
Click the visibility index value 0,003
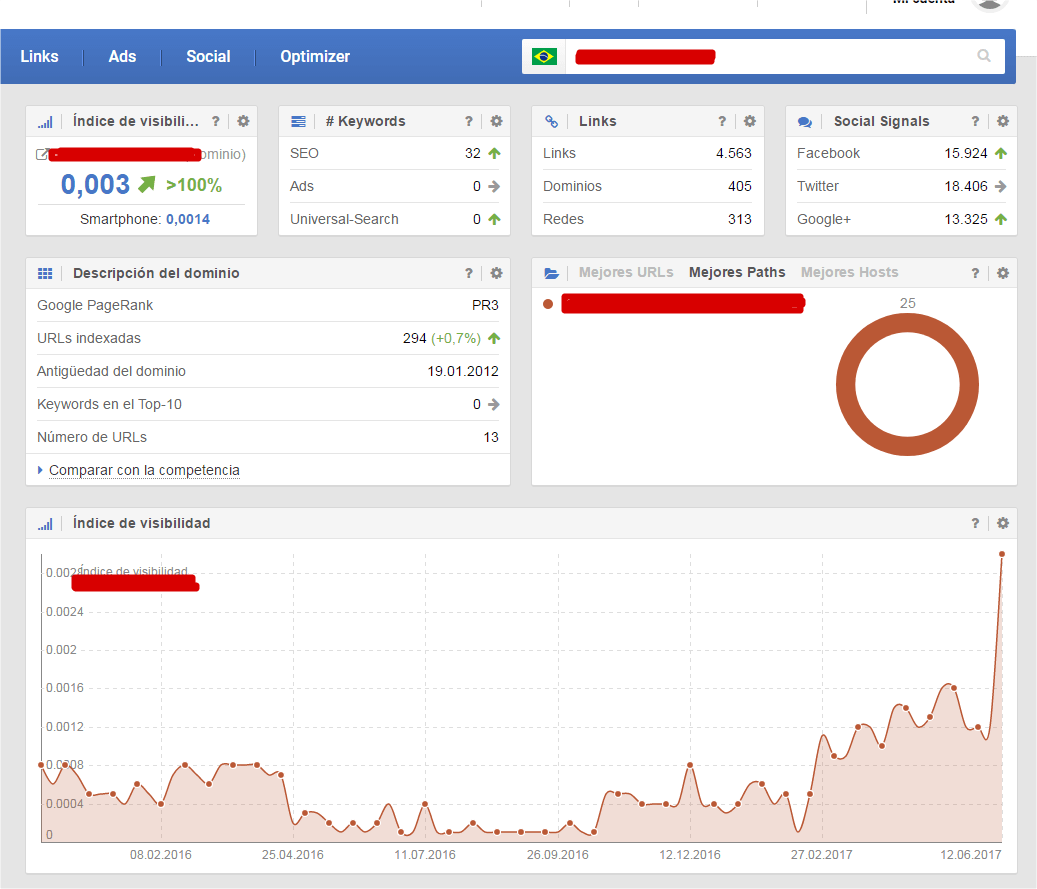(x=95, y=185)
